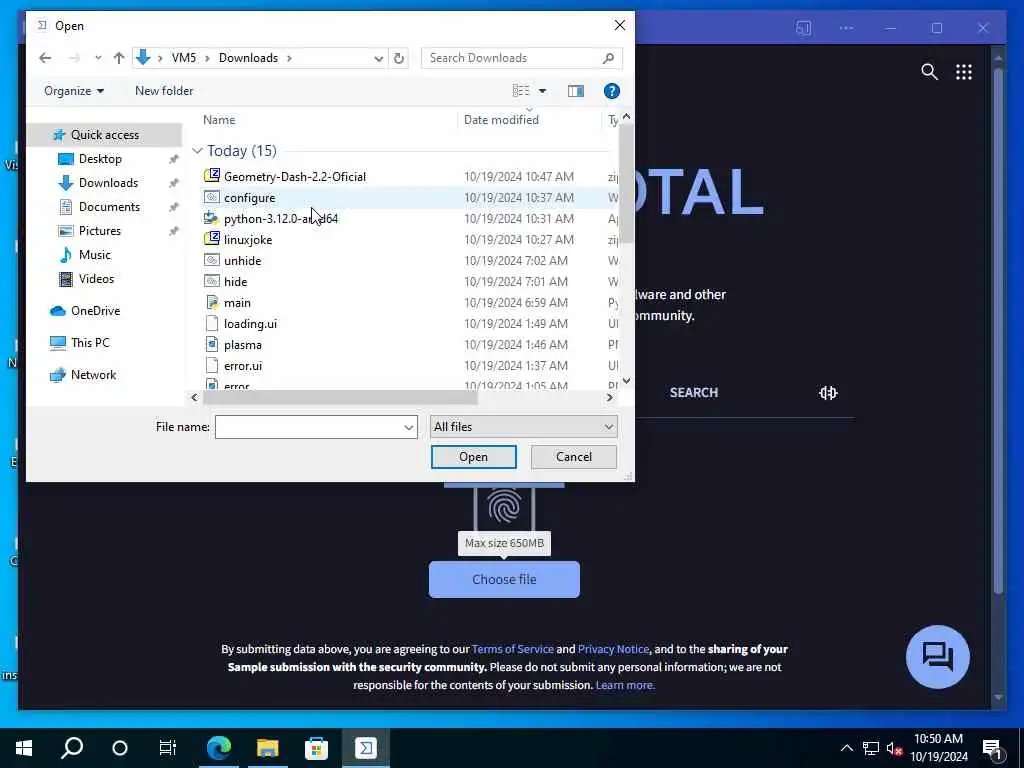Click horizontal scrollbar right arrow

[609, 397]
